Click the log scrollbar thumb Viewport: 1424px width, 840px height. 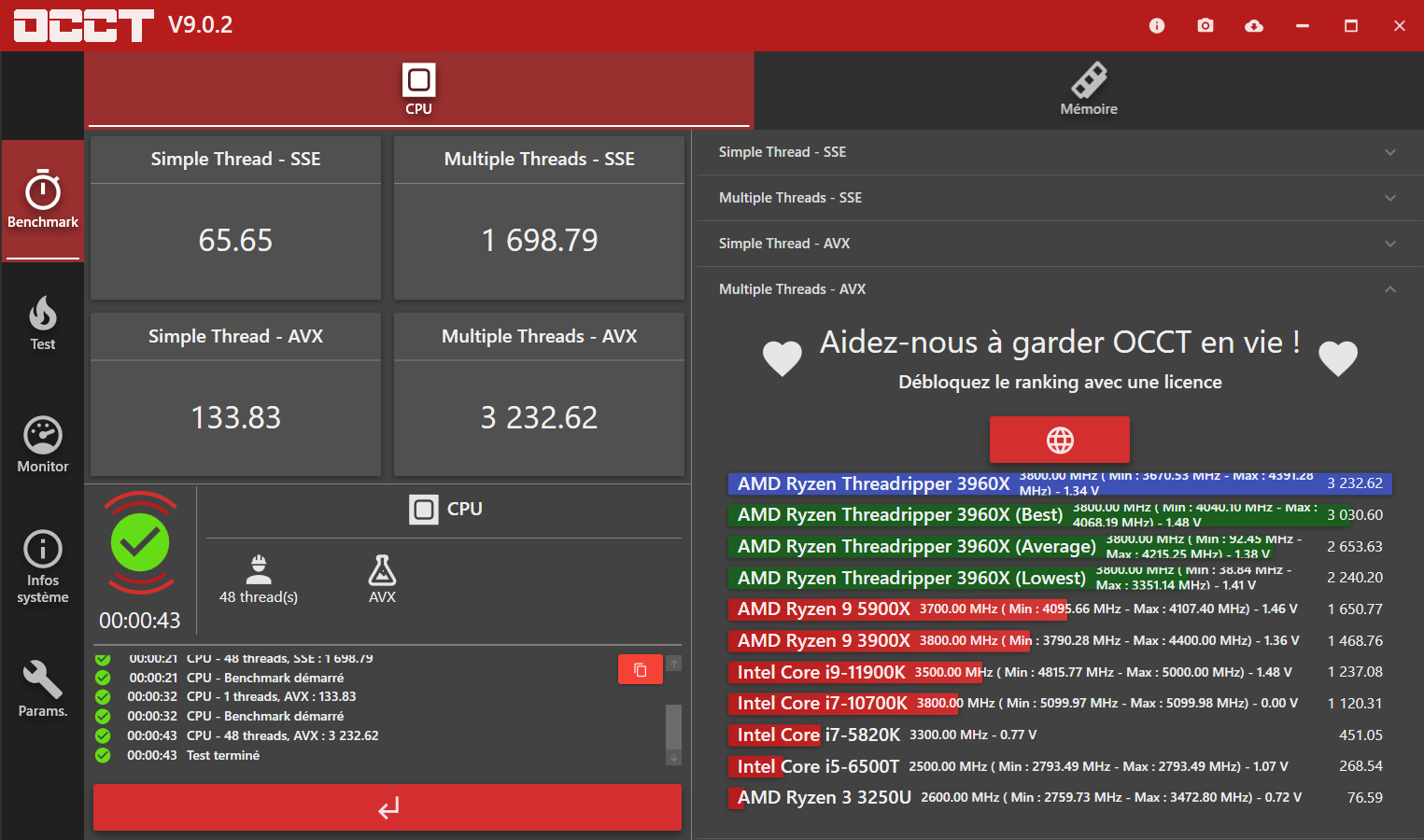point(673,726)
